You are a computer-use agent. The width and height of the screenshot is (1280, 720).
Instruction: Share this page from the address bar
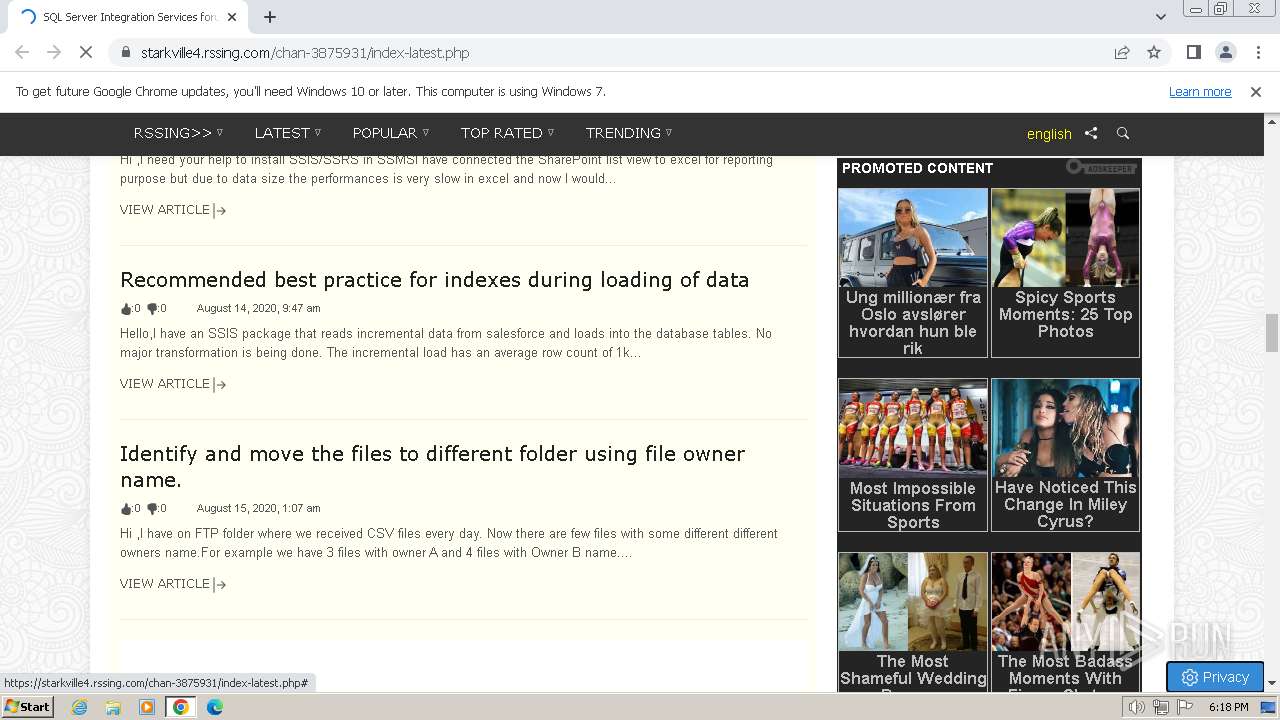tap(1122, 52)
